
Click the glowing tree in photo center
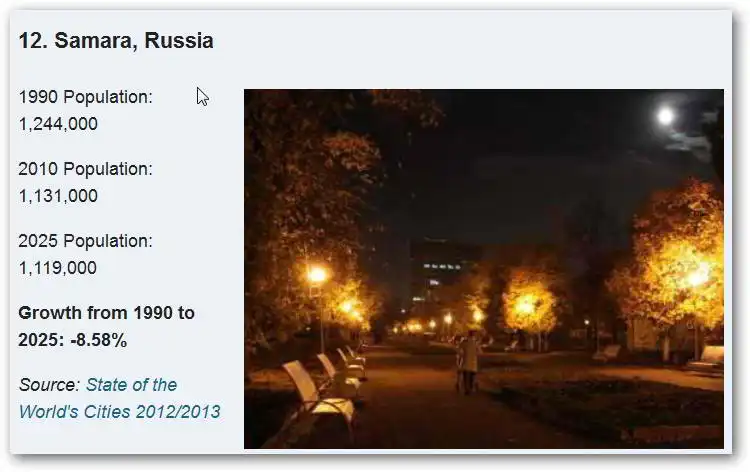(528, 300)
